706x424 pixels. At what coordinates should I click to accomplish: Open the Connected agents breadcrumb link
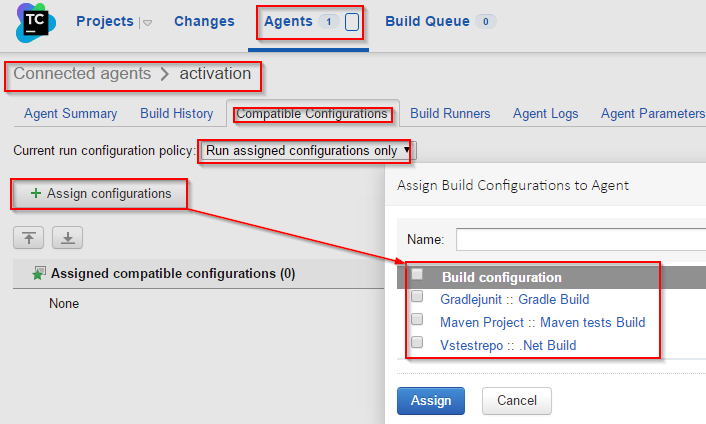pos(82,73)
